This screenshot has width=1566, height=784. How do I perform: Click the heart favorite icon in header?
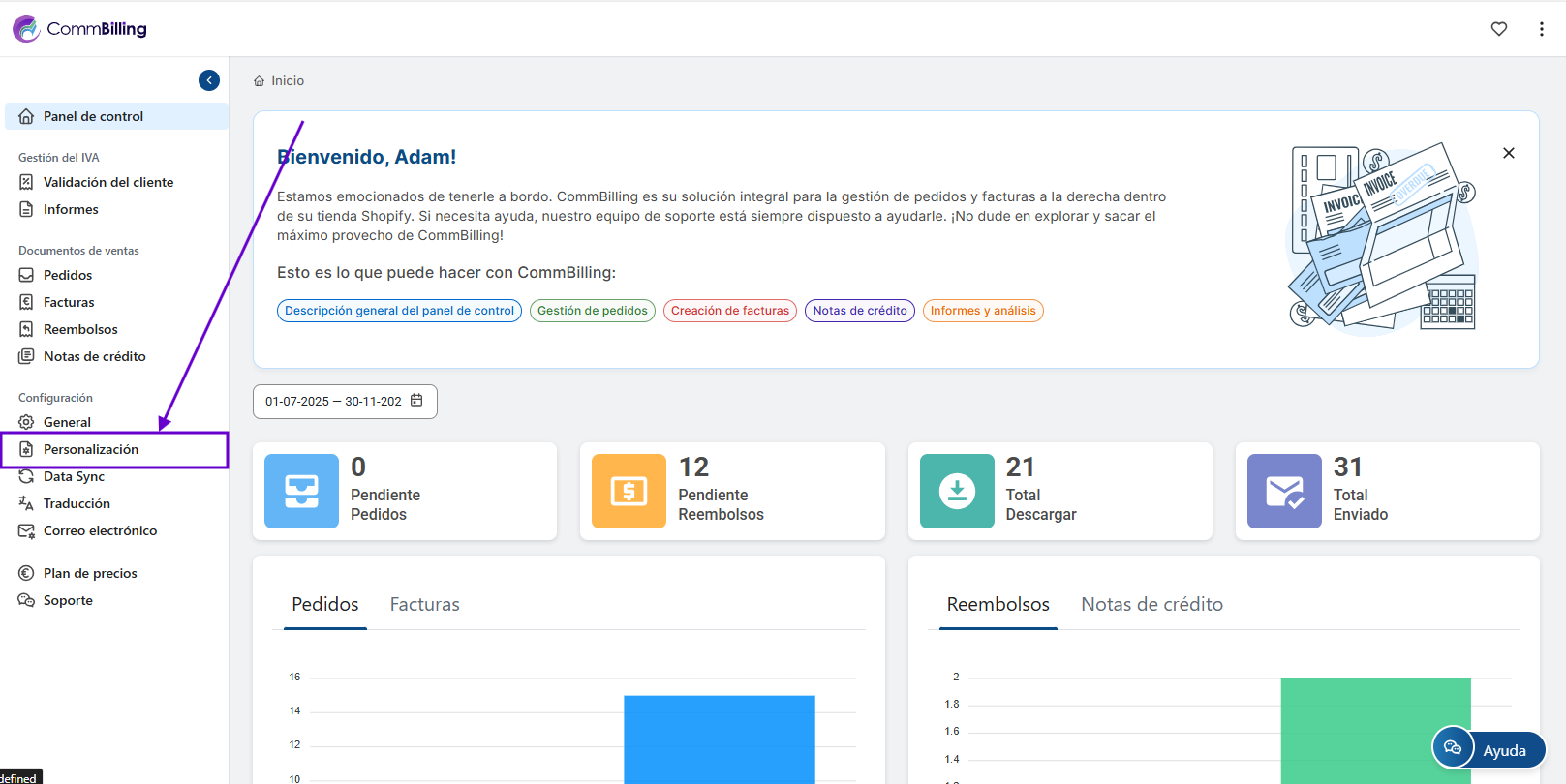1498,29
